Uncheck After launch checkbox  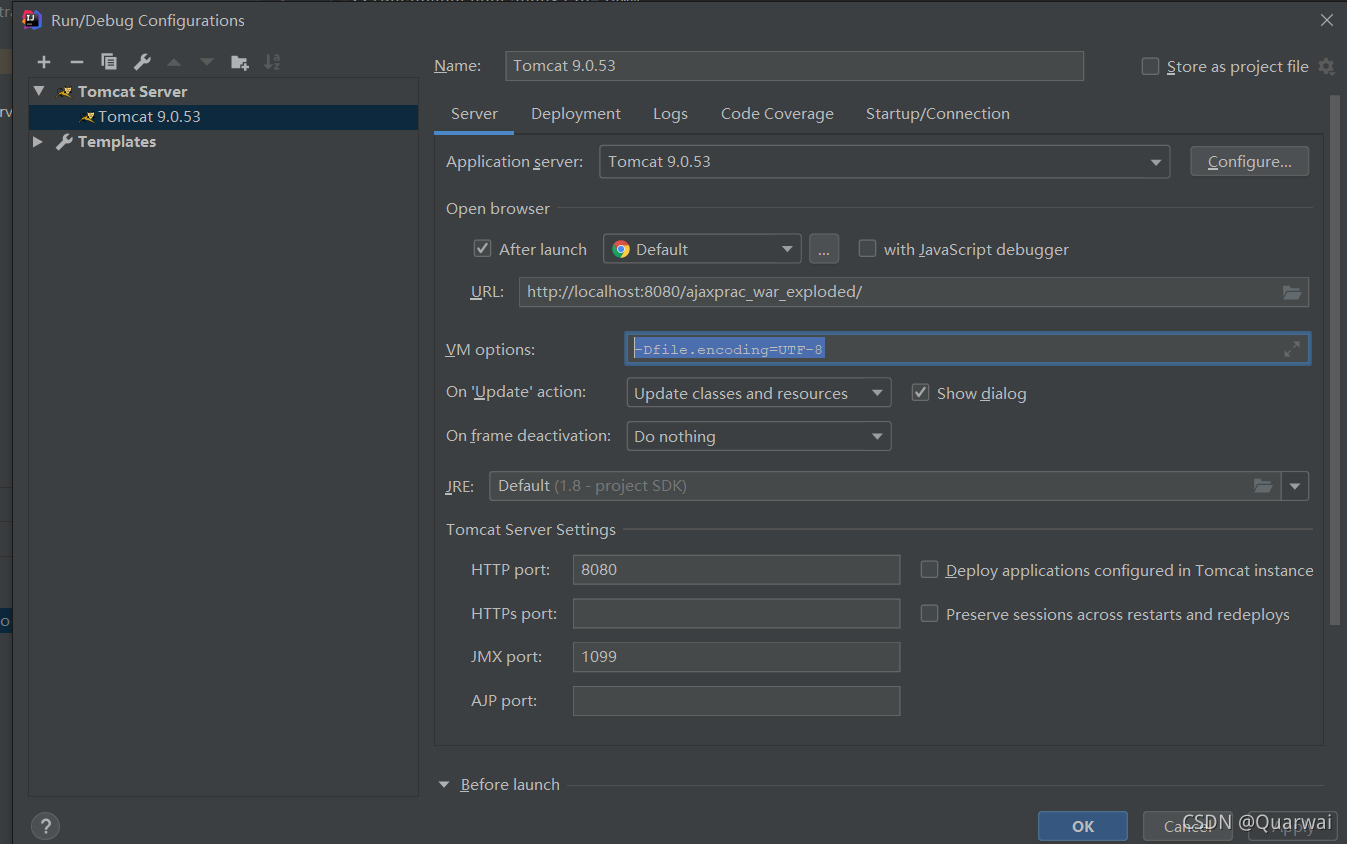(x=483, y=248)
